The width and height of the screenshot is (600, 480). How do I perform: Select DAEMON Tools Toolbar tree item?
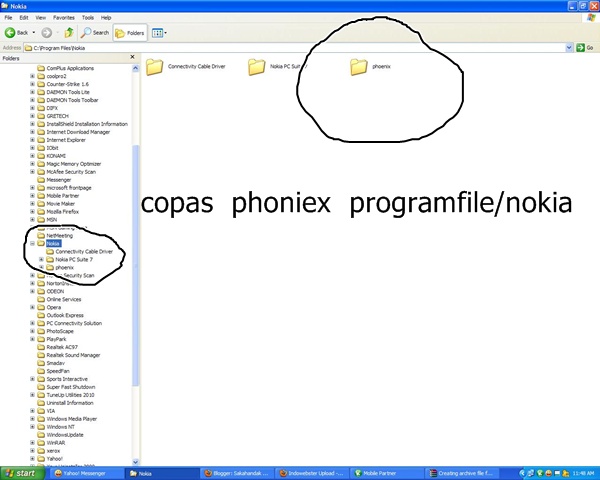pos(72,100)
